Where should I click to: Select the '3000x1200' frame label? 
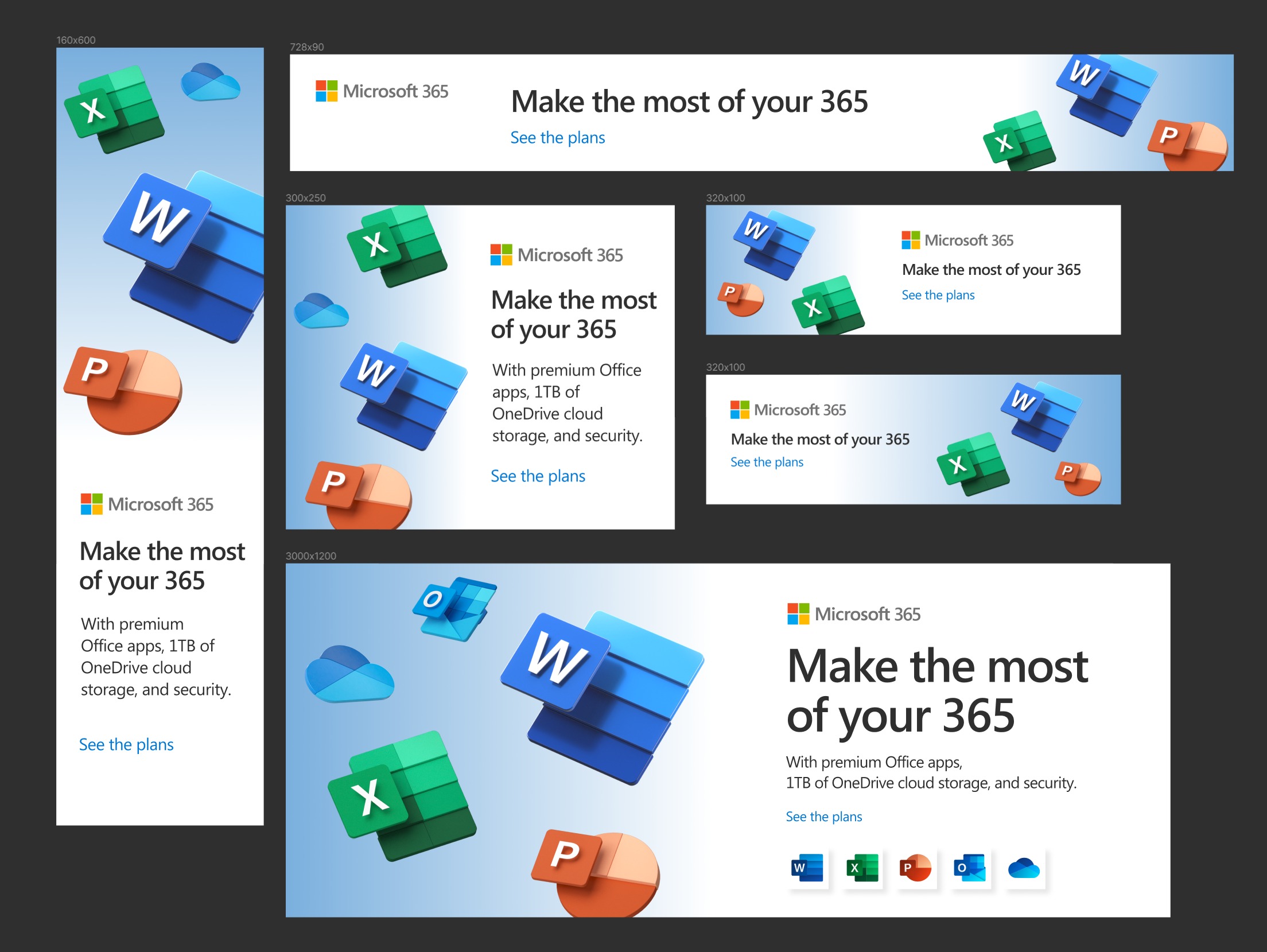click(x=311, y=556)
